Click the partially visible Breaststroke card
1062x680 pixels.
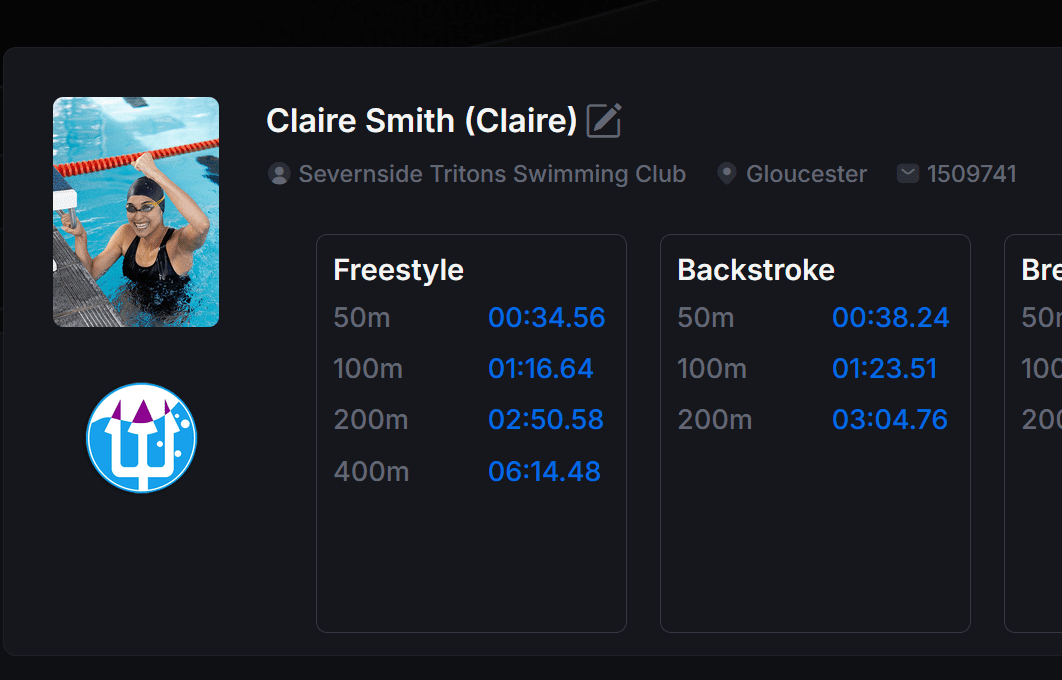[1034, 432]
